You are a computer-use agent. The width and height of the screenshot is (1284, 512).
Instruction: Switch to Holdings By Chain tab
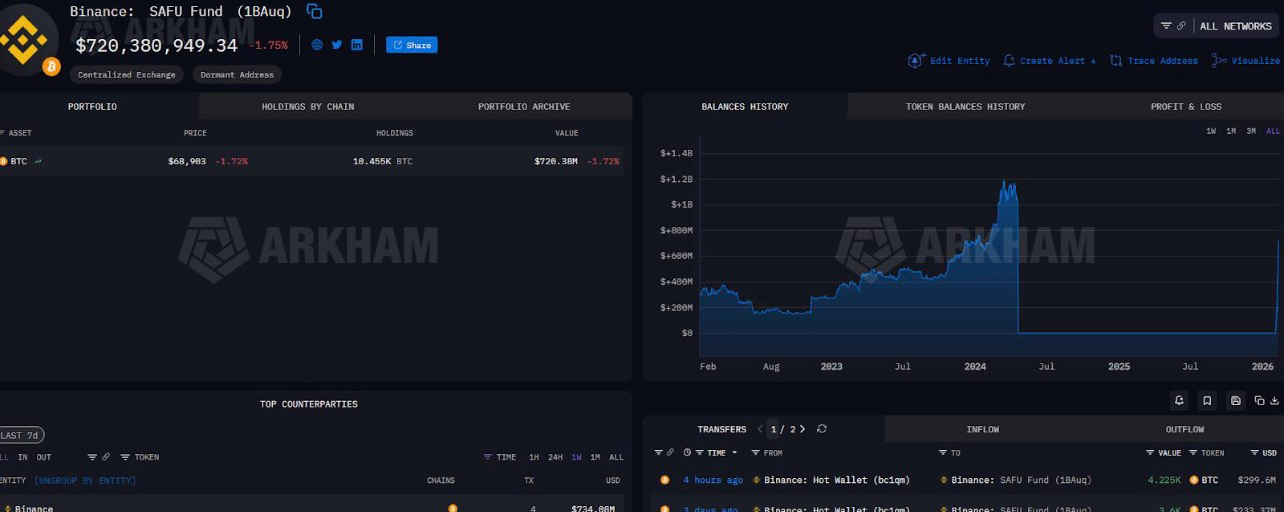[x=308, y=106]
